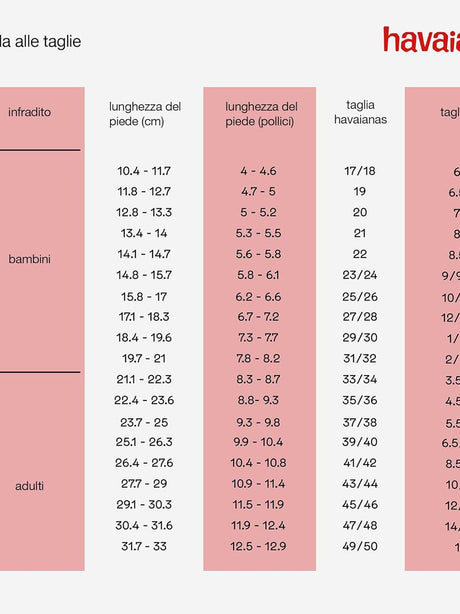Image resolution: width=460 pixels, height=614 pixels.
Task: Select the 'infradito' column header
Action: point(29,112)
